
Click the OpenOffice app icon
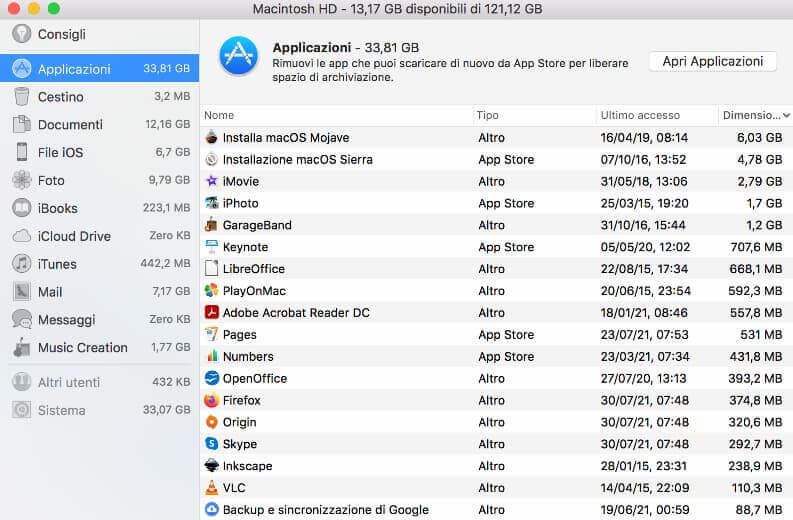[211, 378]
